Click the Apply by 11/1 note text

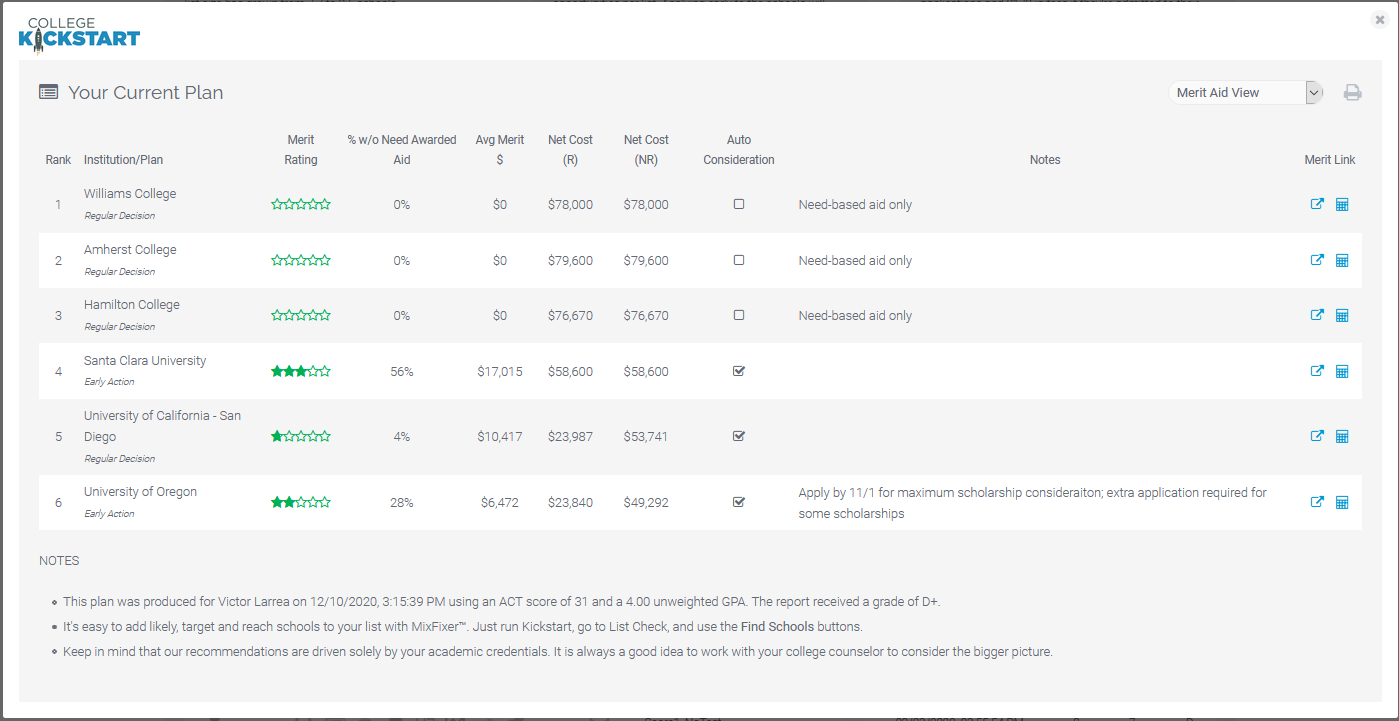coord(1032,503)
